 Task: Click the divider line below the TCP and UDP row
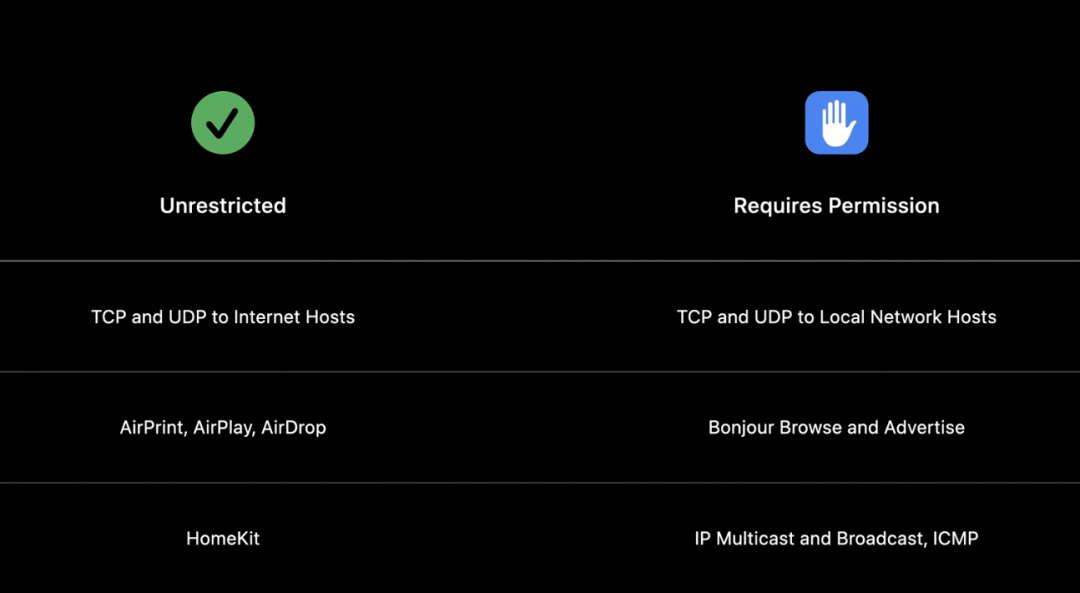coord(540,372)
